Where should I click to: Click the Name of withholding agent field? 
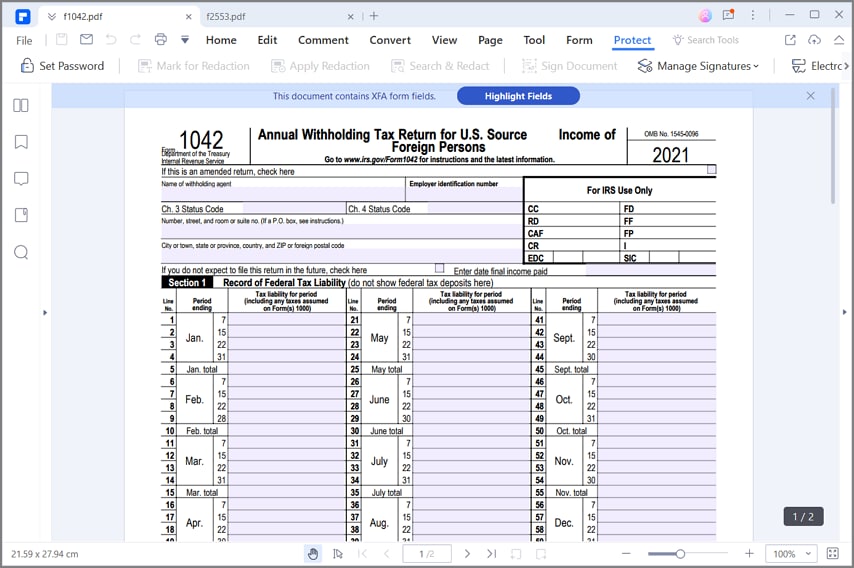[x=283, y=194]
